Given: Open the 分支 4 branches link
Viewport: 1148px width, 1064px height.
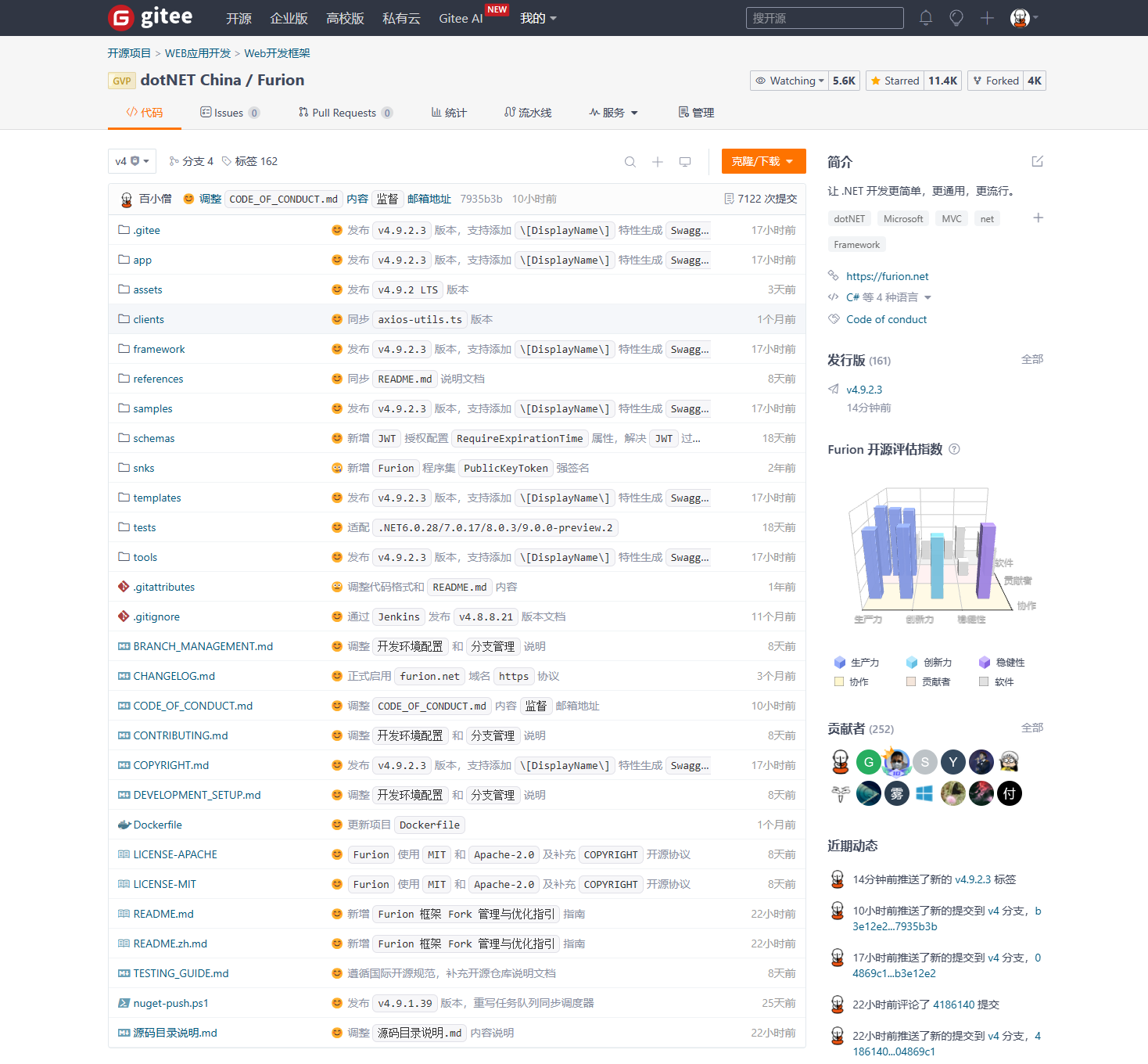Looking at the screenshot, I should [x=191, y=161].
